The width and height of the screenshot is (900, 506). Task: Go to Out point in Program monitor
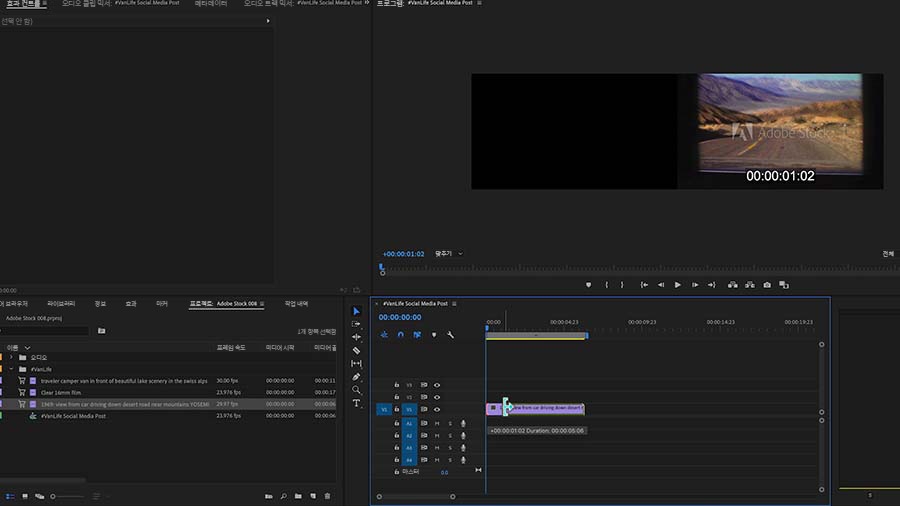pyautogui.click(x=712, y=285)
